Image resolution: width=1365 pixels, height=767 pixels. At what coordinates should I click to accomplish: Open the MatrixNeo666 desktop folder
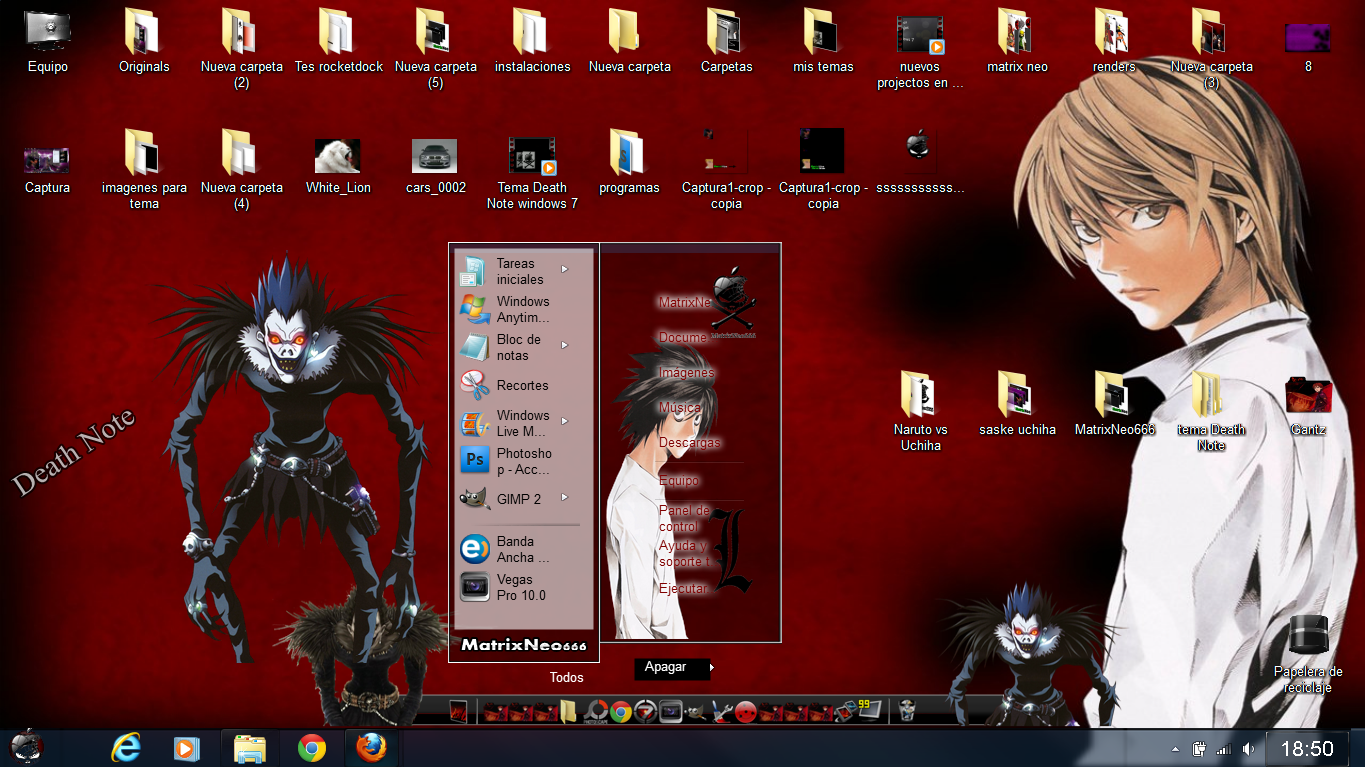click(1114, 404)
